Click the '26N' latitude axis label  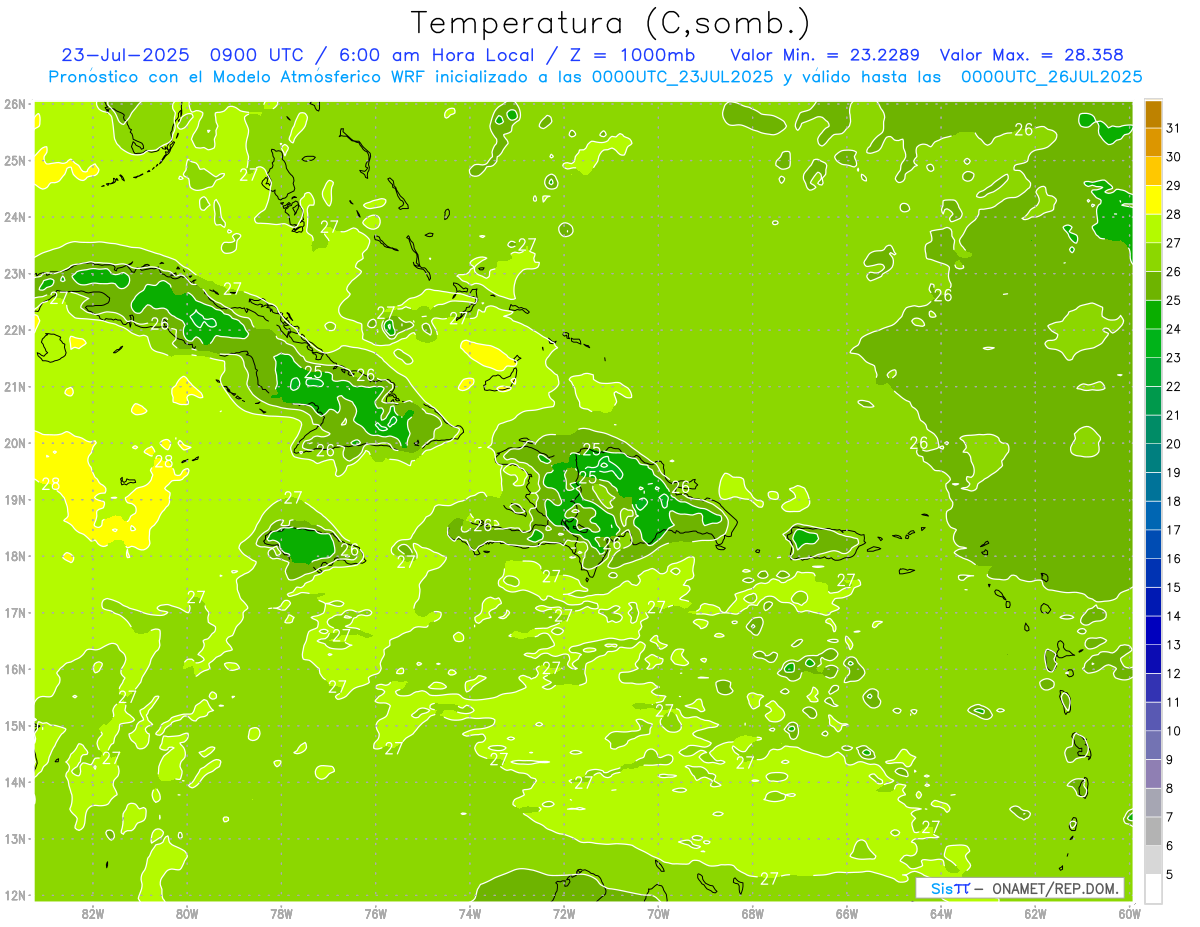(x=14, y=104)
